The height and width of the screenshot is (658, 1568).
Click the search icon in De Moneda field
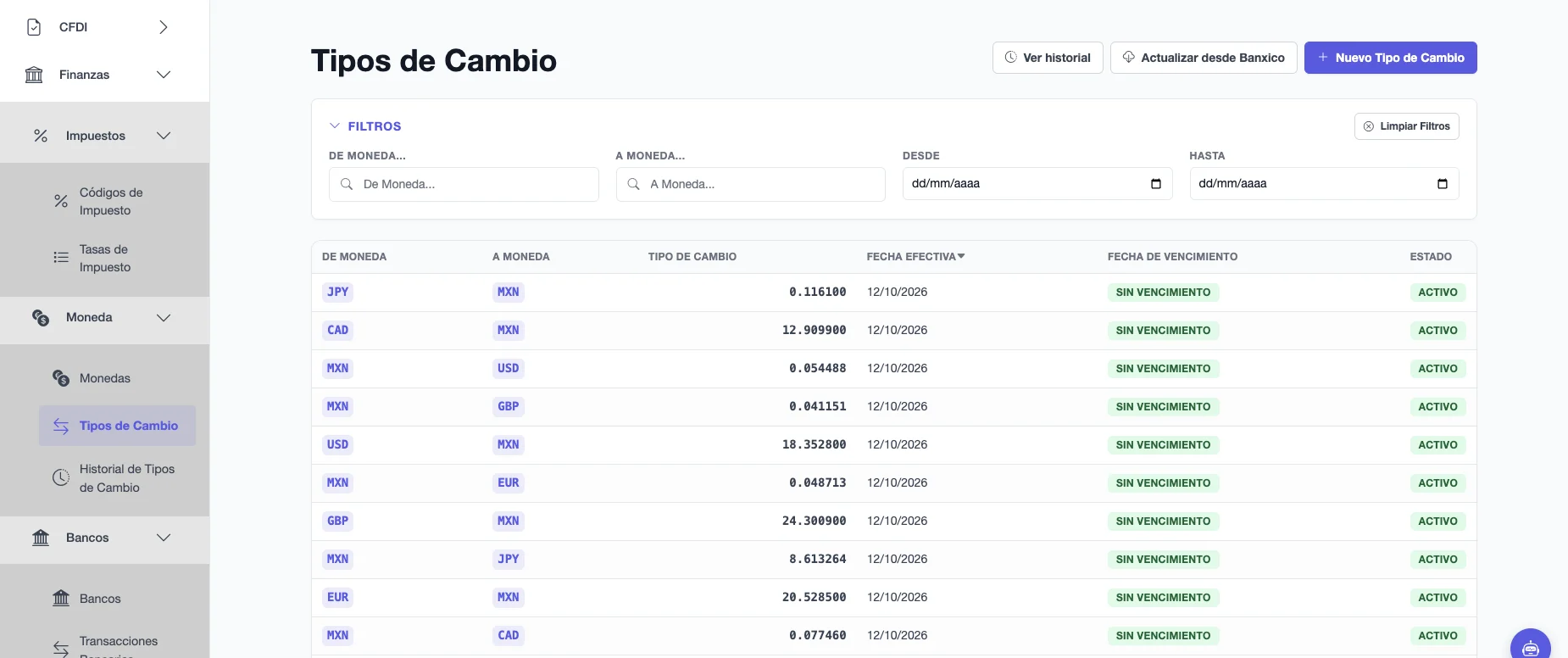tap(347, 184)
